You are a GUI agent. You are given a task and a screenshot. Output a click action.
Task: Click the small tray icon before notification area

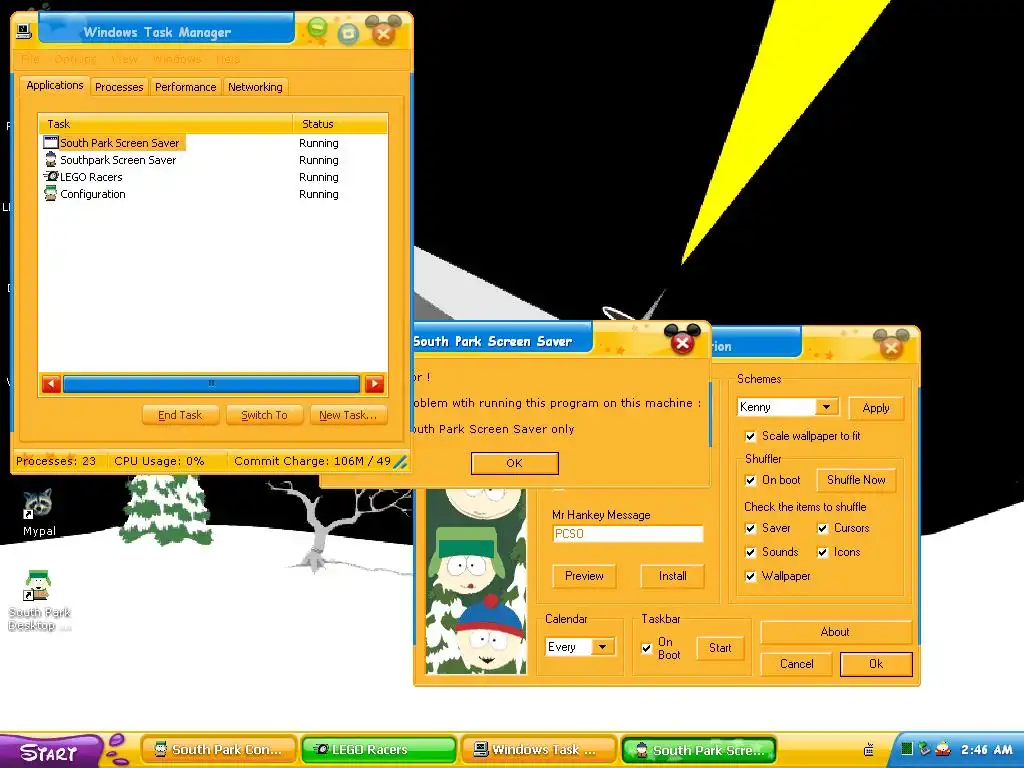[869, 750]
